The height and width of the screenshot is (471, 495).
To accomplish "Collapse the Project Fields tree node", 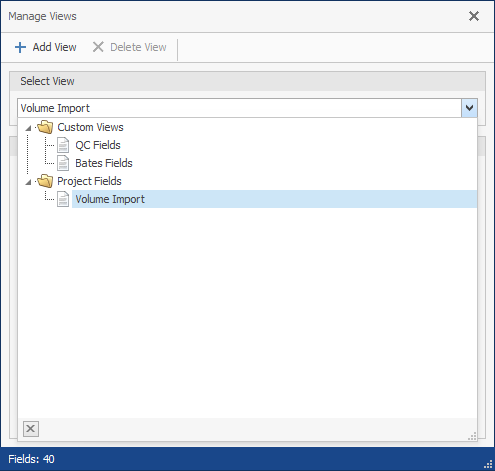I will pyautogui.click(x=29, y=182).
